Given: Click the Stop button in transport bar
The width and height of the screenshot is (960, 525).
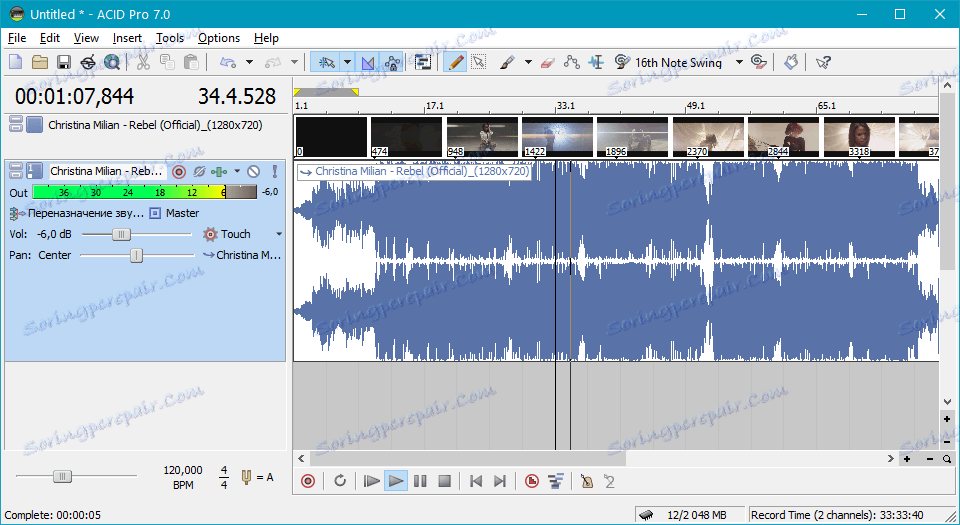Looking at the screenshot, I should click(445, 481).
